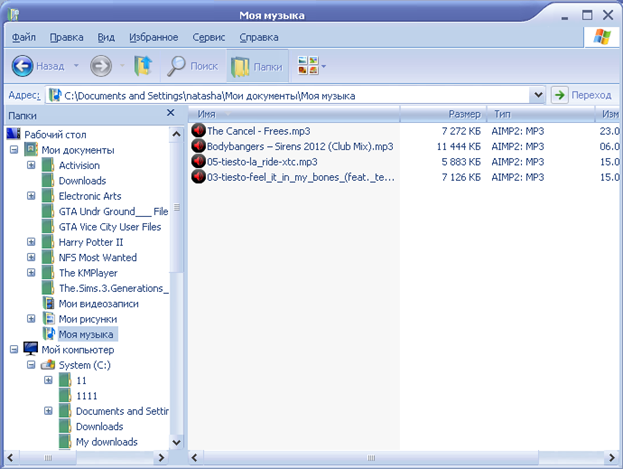This screenshot has width=624, height=470.
Task: Select Рабочий стол in folder tree
Action: click(x=55, y=135)
